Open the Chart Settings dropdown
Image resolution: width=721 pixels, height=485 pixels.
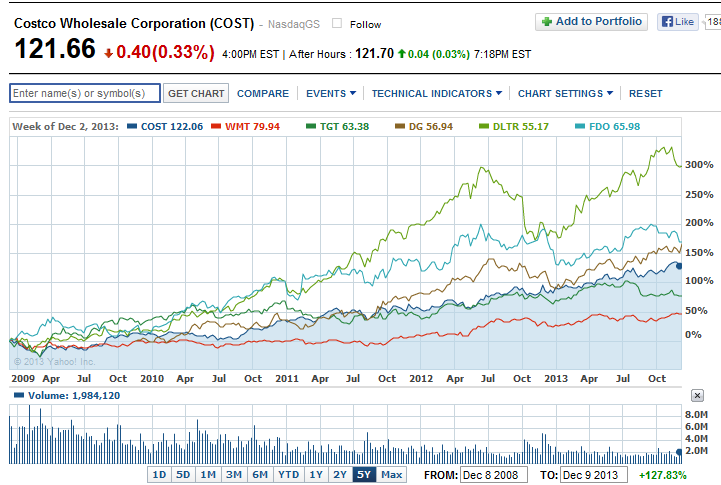[566, 93]
